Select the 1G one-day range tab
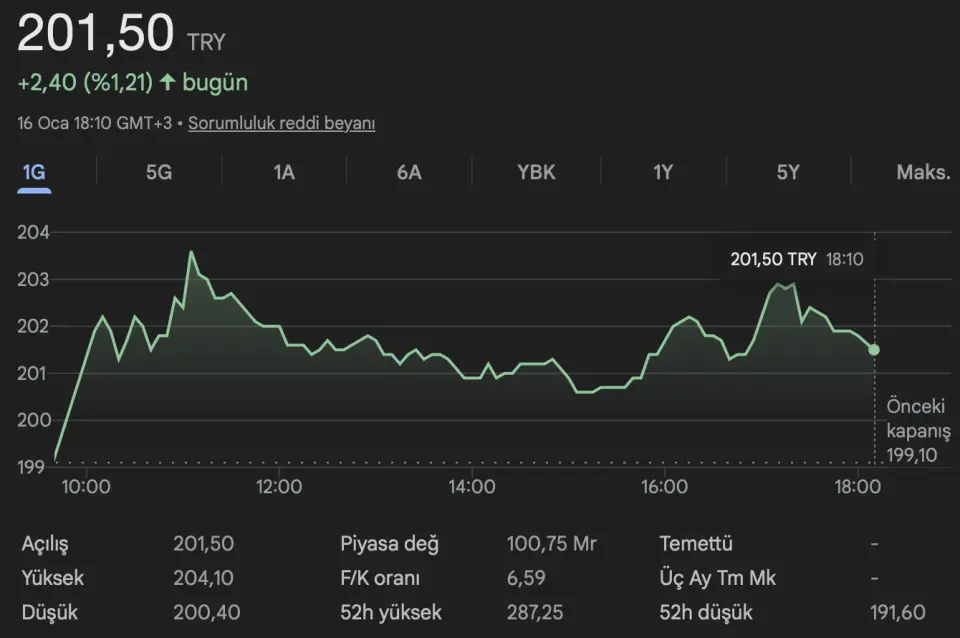The image size is (960, 638). click(x=34, y=172)
